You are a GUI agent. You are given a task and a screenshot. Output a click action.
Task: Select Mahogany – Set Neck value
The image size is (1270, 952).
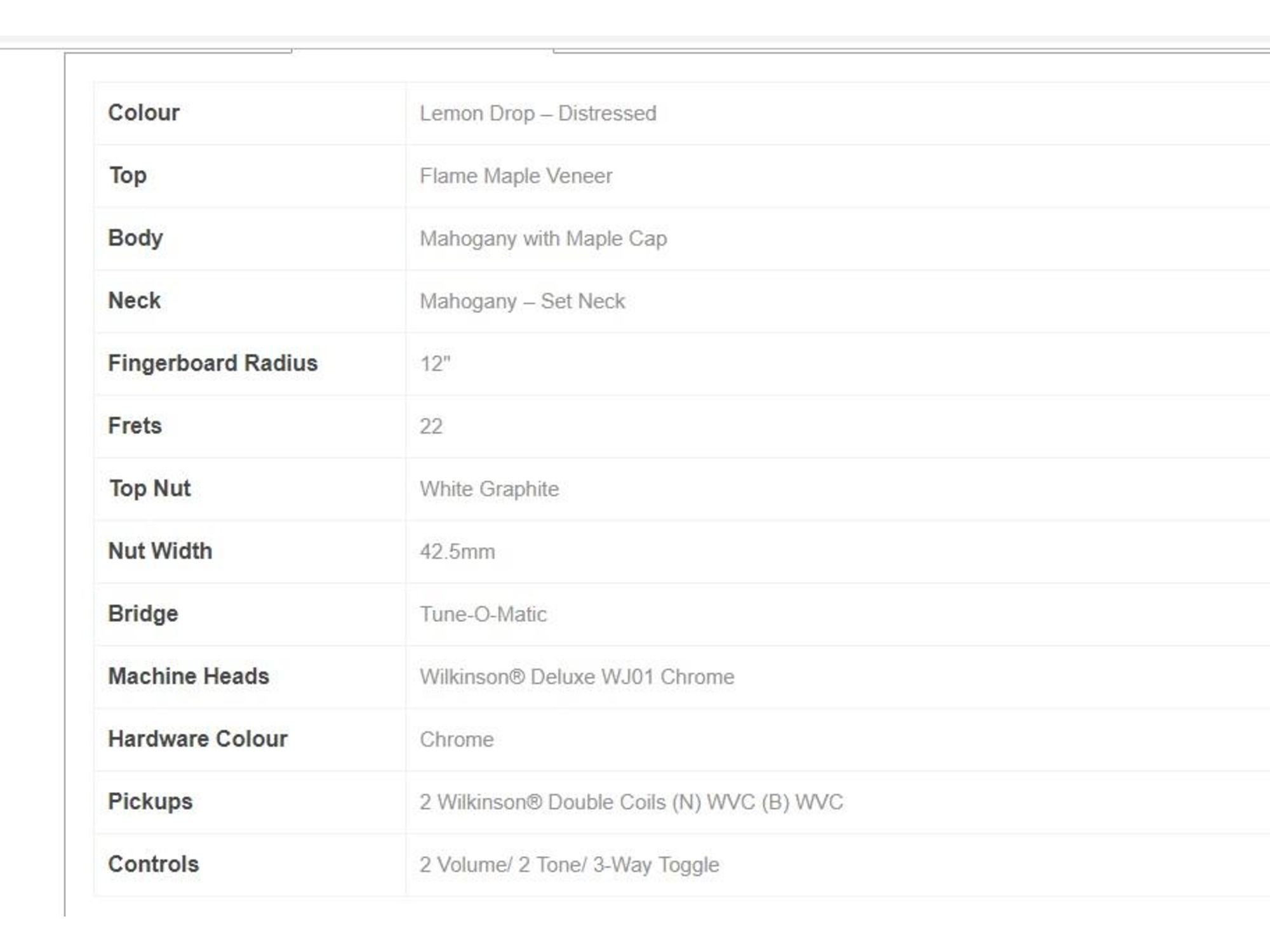click(x=522, y=301)
